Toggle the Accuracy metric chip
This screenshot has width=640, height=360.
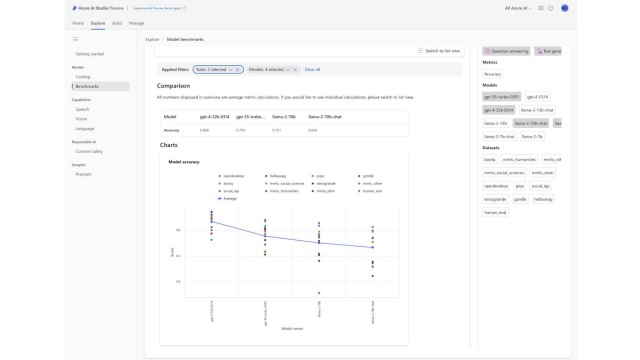(492, 74)
